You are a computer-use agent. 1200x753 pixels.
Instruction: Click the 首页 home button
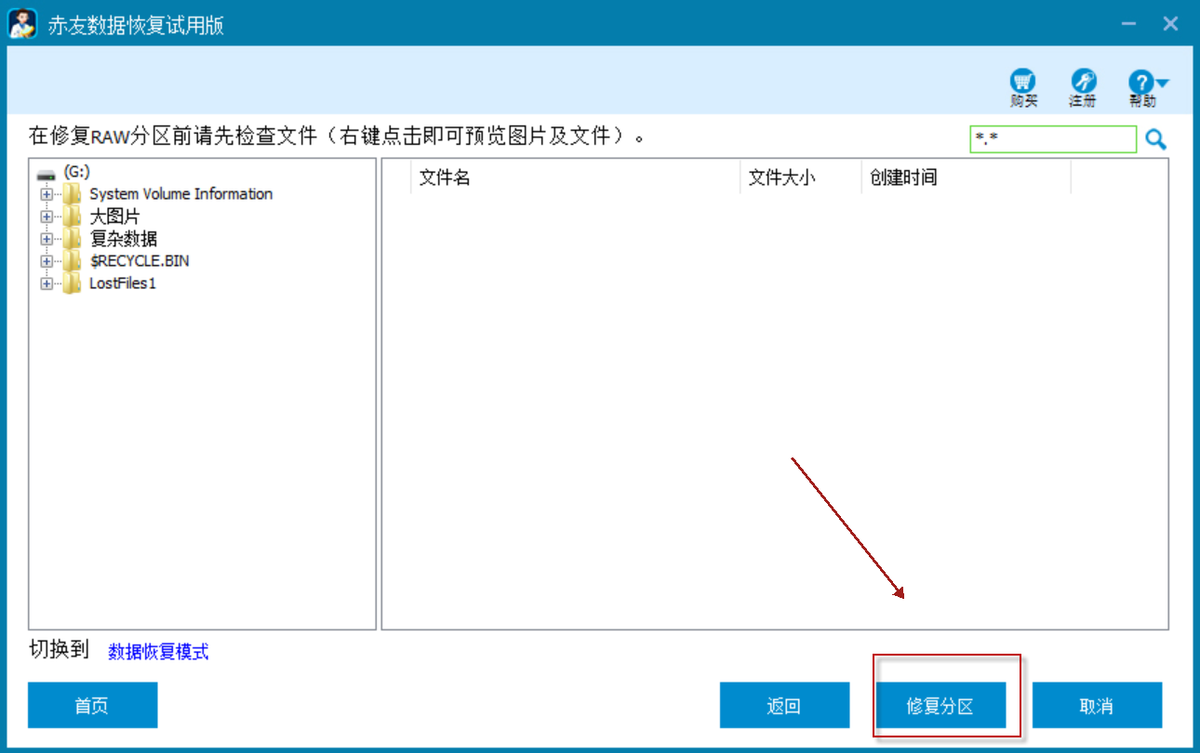click(92, 705)
